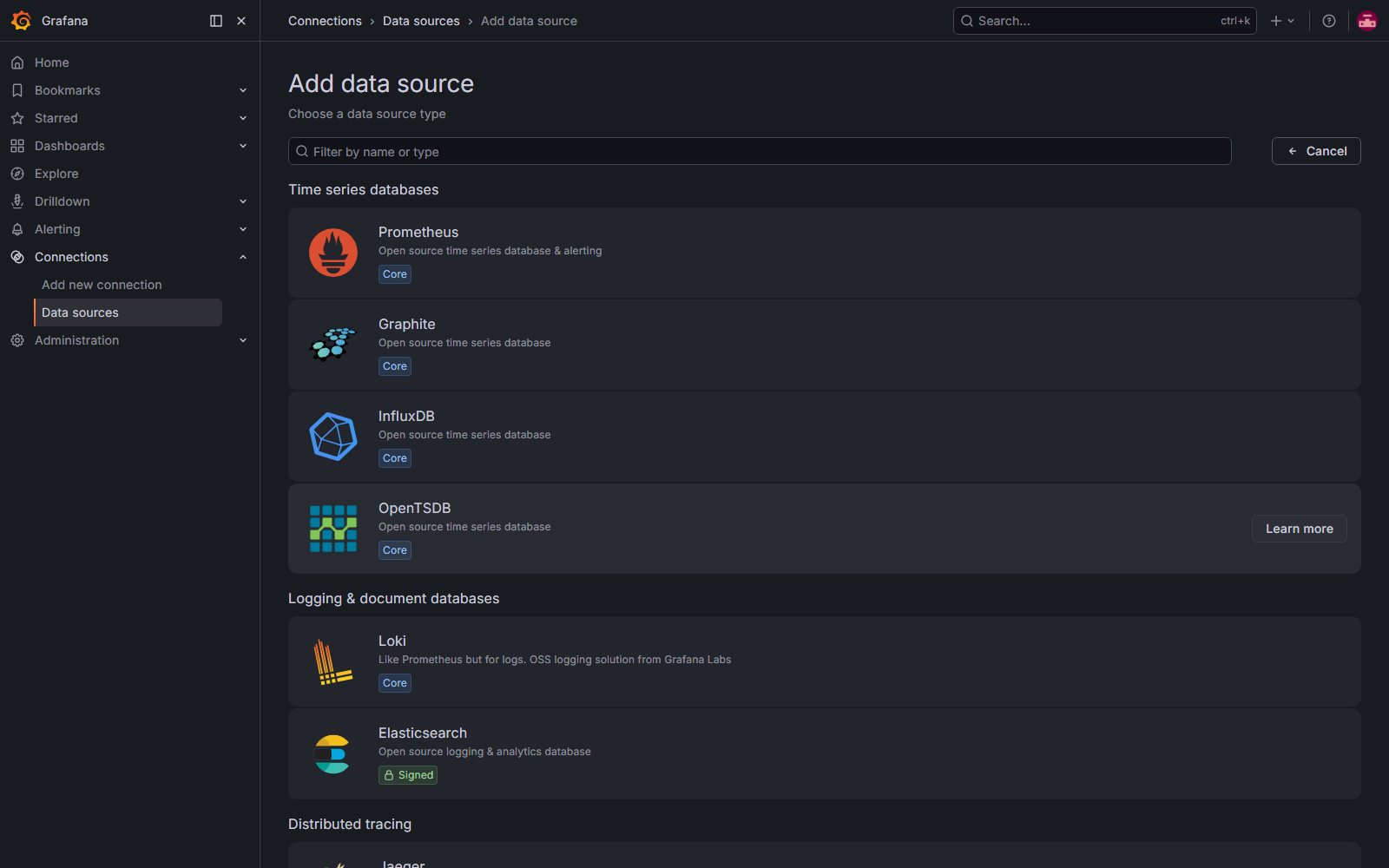This screenshot has height=868, width=1389.
Task: Expand the Bookmarks section chevron
Action: click(243, 90)
